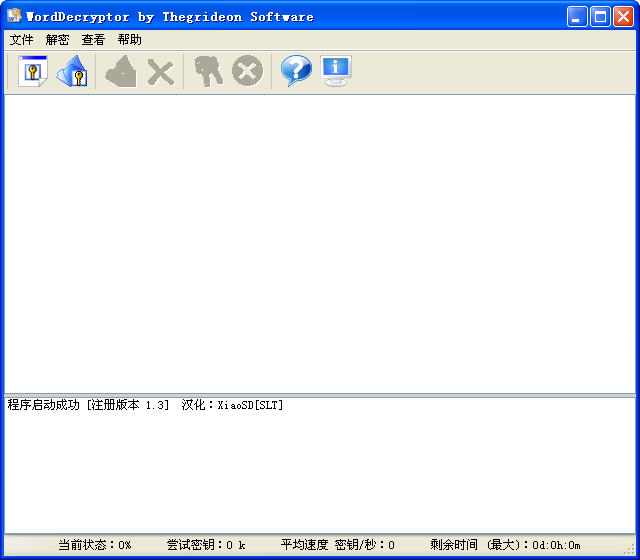640x560 pixels.
Task: Click the open document with key icon
Action: 33,71
